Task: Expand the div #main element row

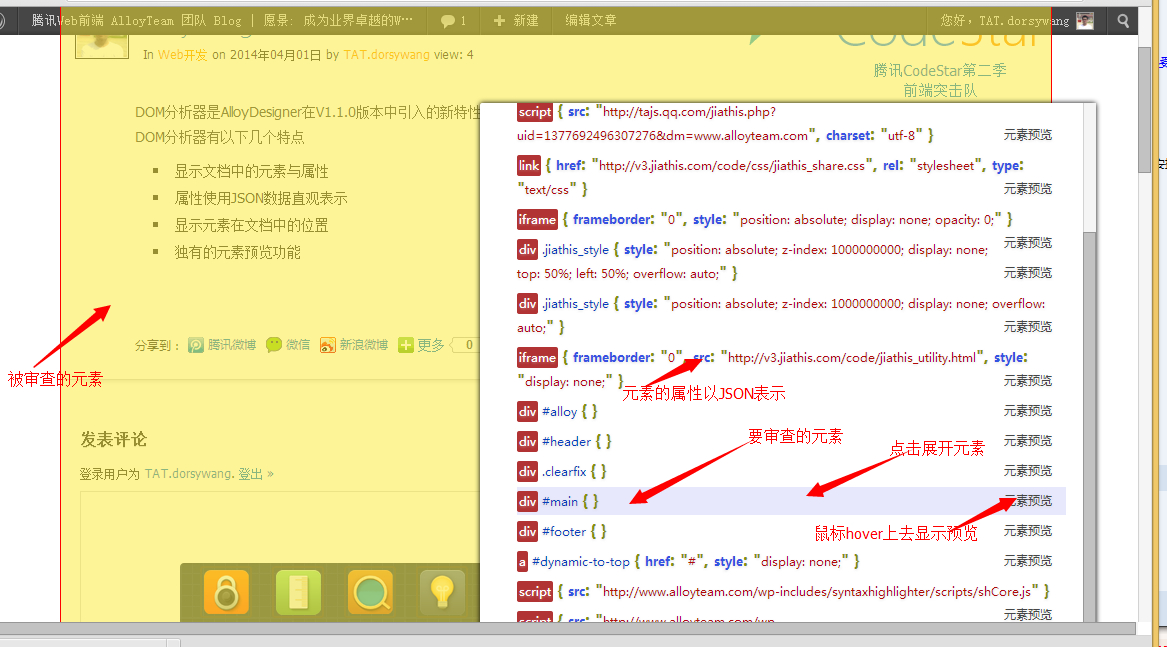Action: [560, 501]
